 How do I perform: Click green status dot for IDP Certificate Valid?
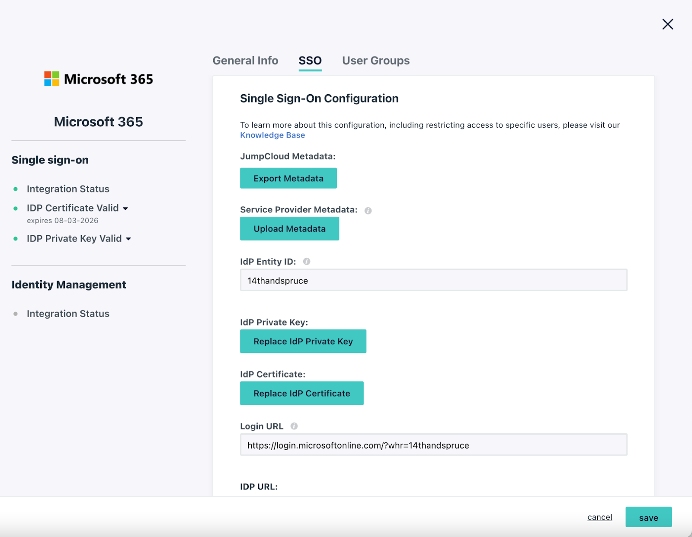tap(16, 208)
